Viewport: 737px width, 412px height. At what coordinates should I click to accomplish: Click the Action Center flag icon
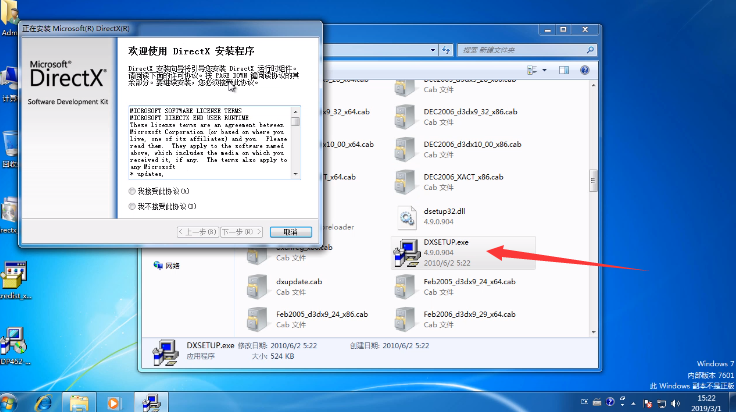pyautogui.click(x=648, y=403)
